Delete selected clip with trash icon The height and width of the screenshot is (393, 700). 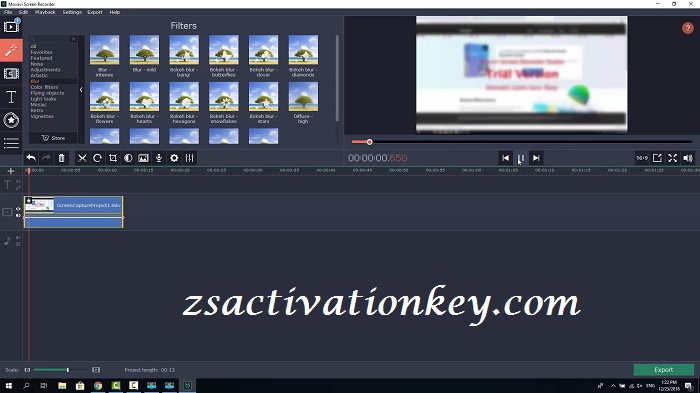coord(62,158)
